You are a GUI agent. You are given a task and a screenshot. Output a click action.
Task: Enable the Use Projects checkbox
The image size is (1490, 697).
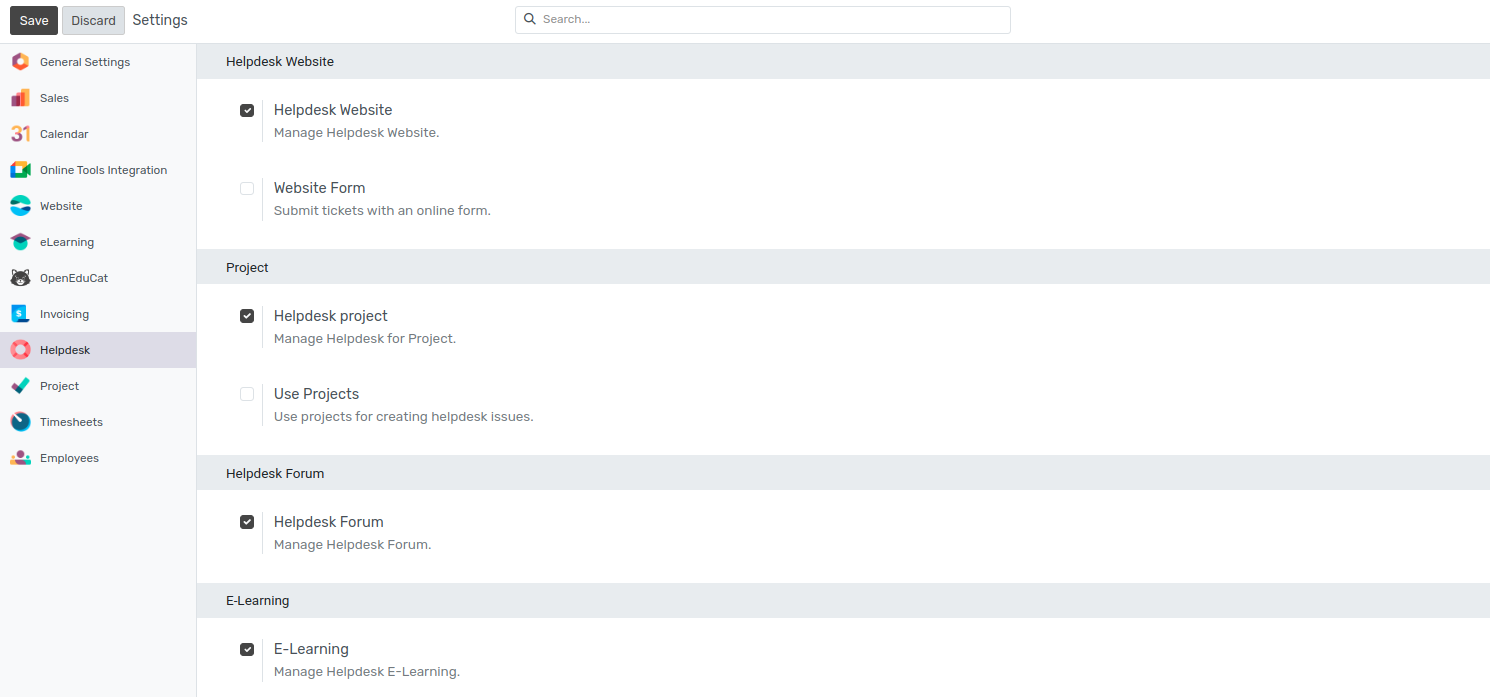click(x=247, y=394)
